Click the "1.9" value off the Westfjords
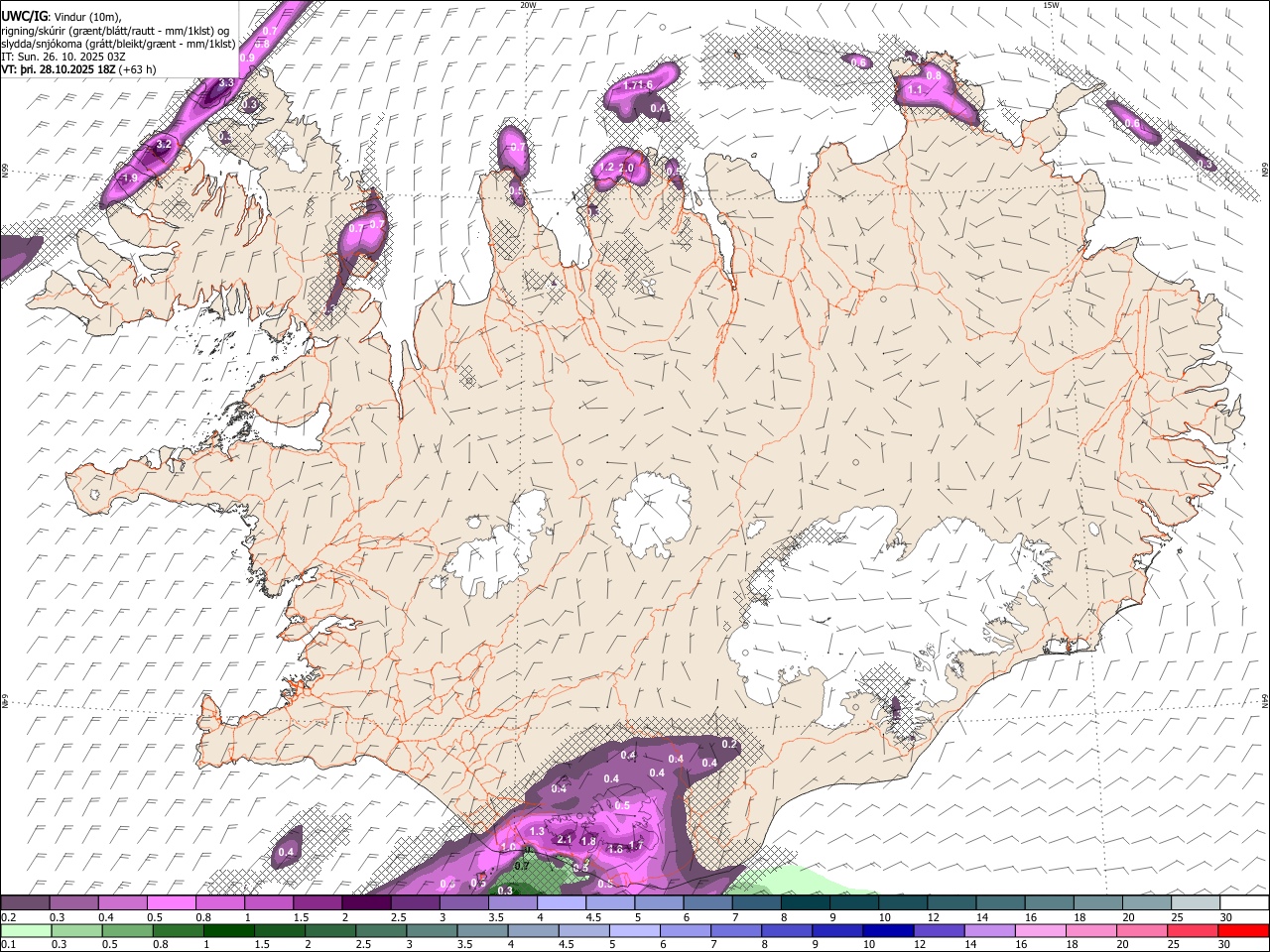The image size is (1270, 952). tap(130, 178)
